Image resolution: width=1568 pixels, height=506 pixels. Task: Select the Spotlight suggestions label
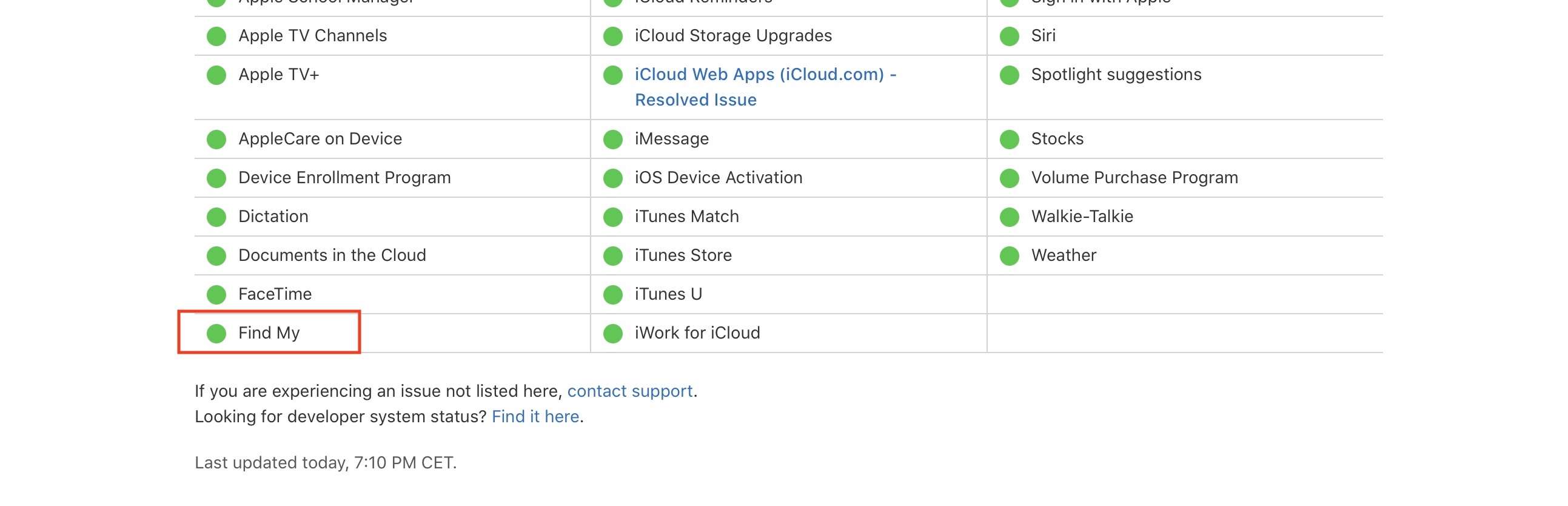point(1116,75)
